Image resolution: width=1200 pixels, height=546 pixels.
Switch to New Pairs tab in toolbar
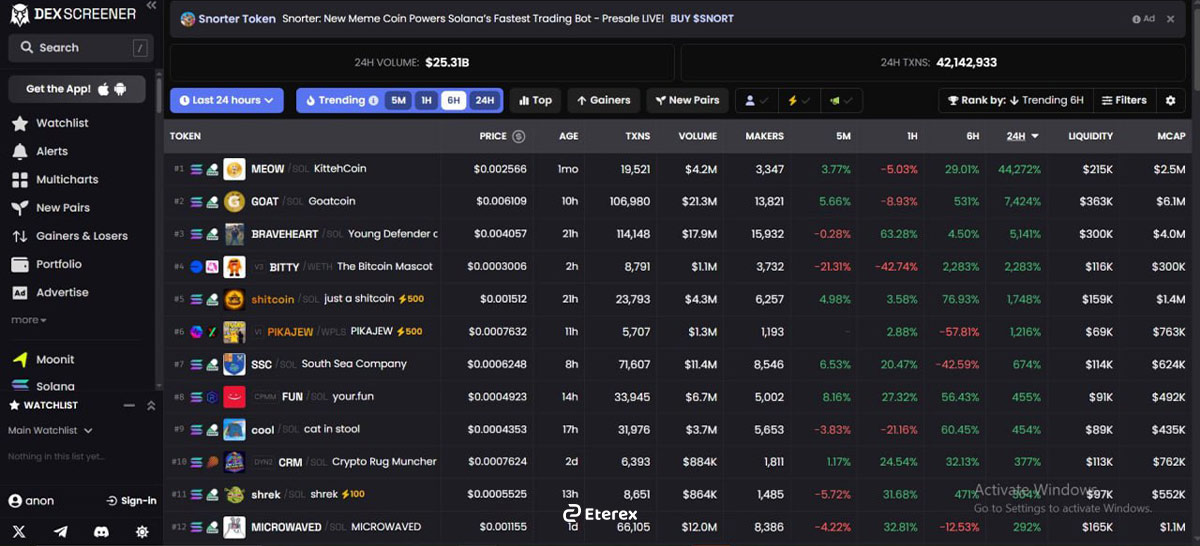[x=687, y=100]
